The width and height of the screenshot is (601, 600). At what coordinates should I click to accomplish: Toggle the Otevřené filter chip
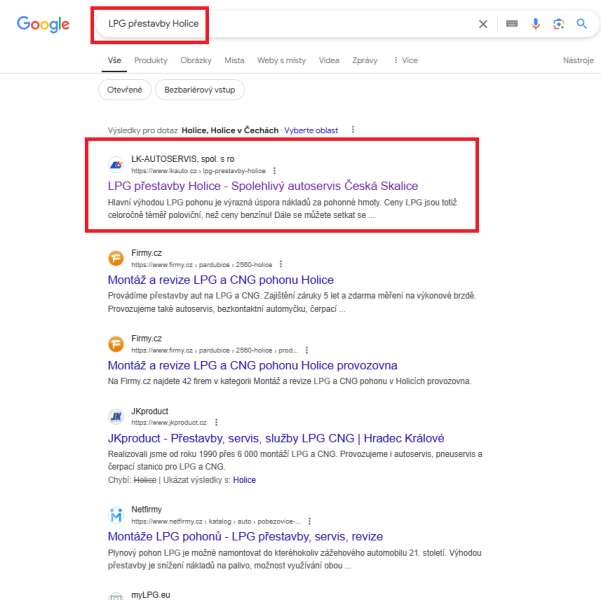[125, 90]
